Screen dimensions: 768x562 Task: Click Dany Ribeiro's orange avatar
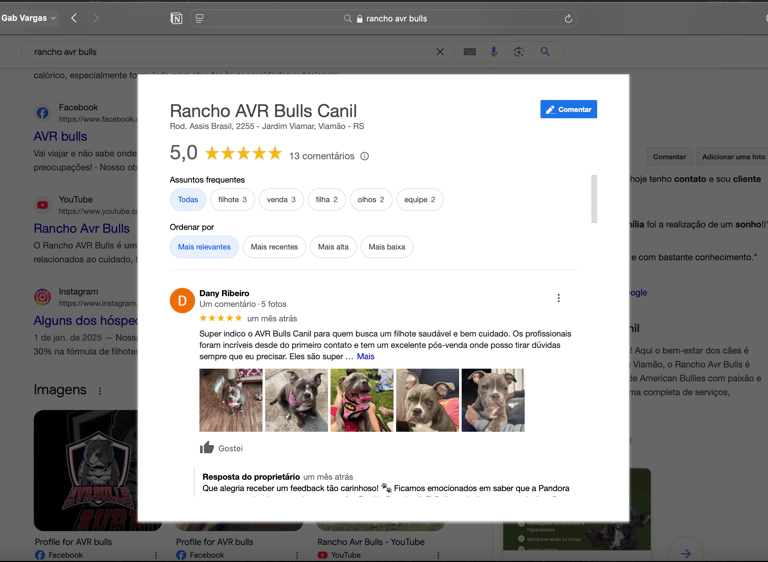click(x=182, y=300)
